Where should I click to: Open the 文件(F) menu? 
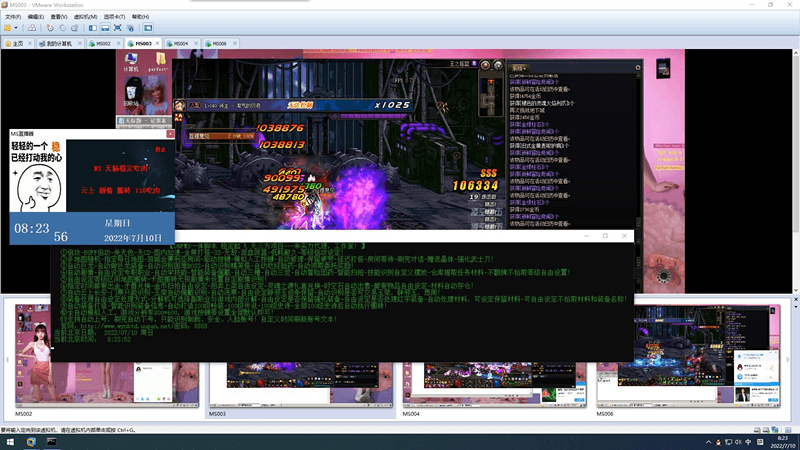click(12, 17)
